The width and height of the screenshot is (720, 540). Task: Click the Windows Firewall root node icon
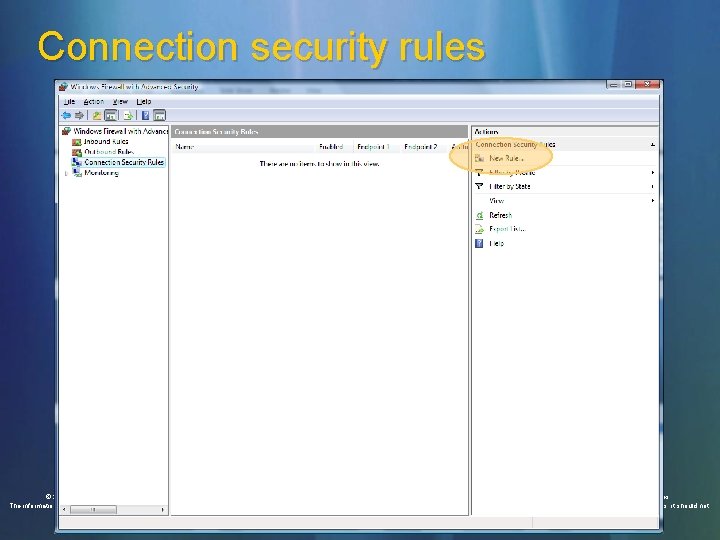[x=67, y=131]
